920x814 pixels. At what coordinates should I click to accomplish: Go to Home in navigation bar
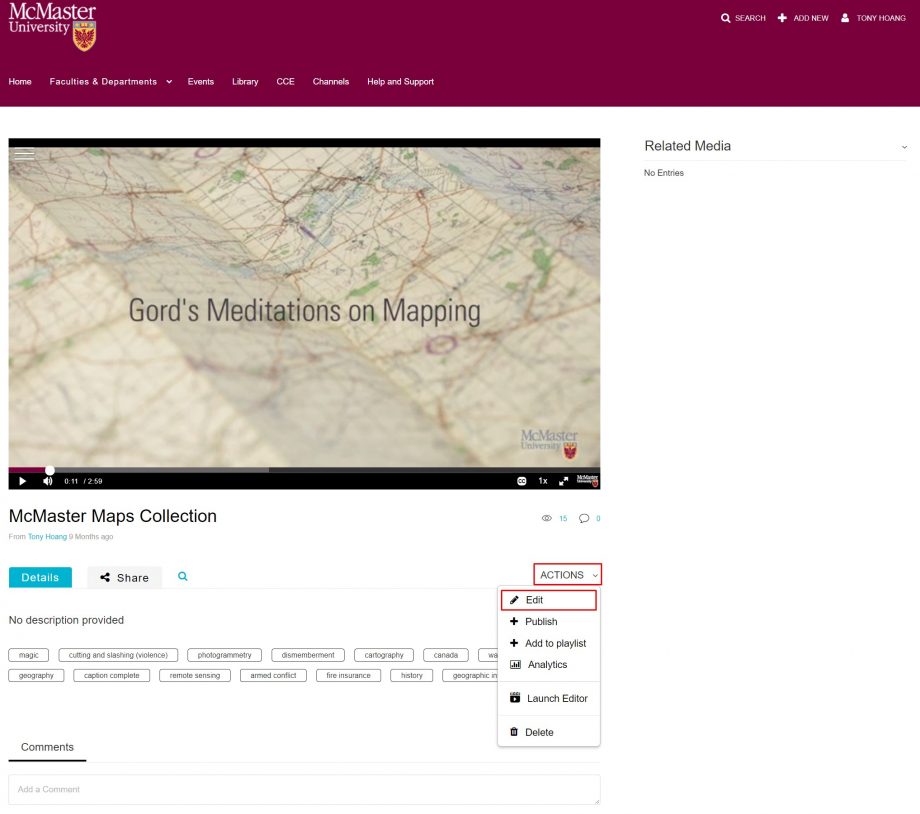pyautogui.click(x=20, y=82)
